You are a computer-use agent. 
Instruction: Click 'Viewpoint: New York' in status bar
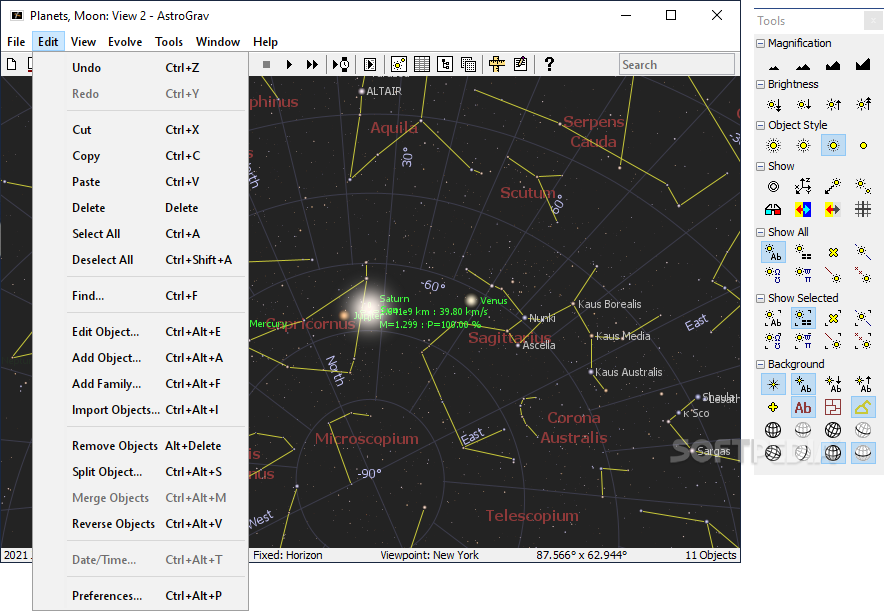point(430,555)
